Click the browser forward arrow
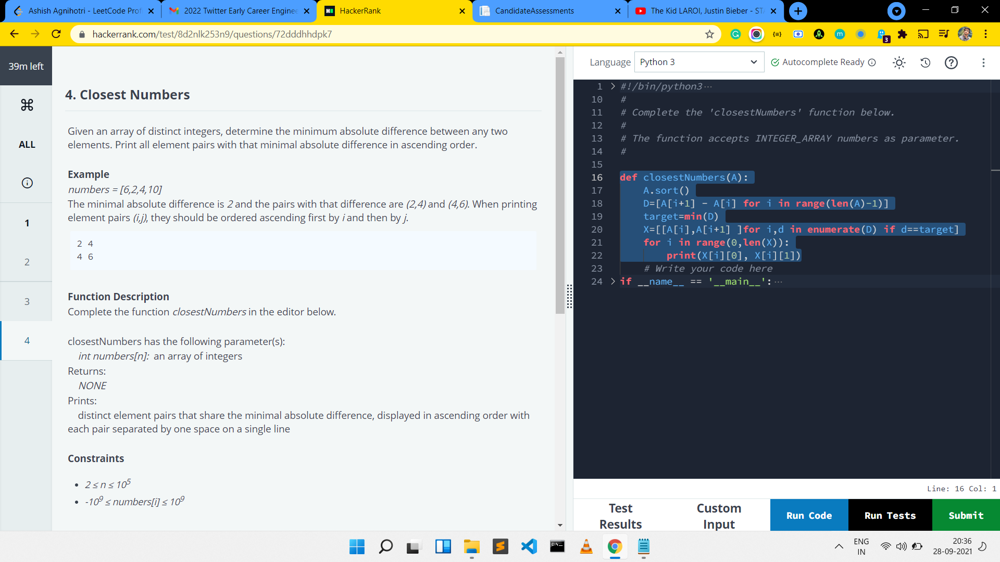This screenshot has height=562, width=1000. tap(35, 34)
